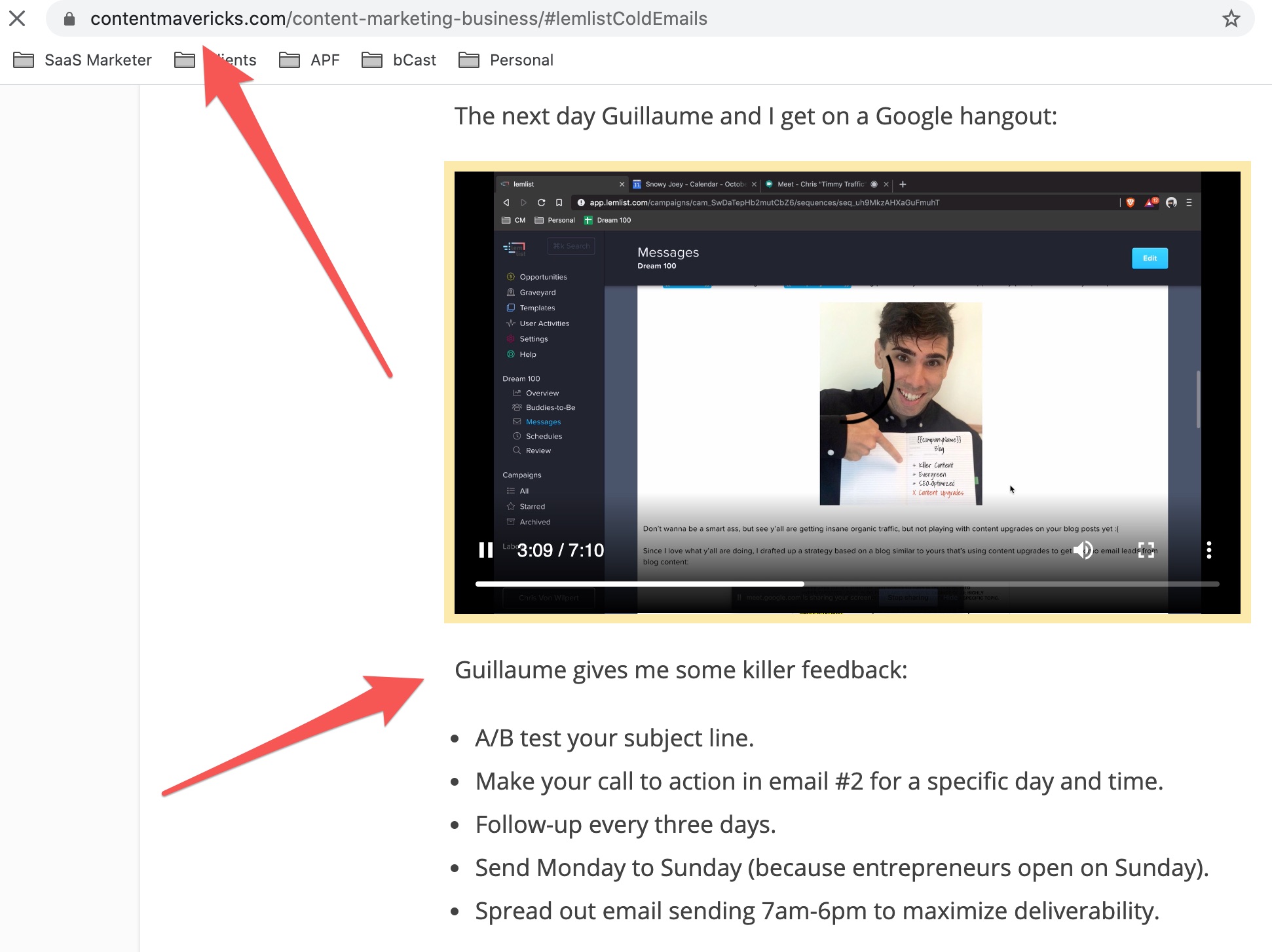Viewport: 1272px width, 952px height.
Task: Click the lock icon in the address bar
Action: point(69,19)
